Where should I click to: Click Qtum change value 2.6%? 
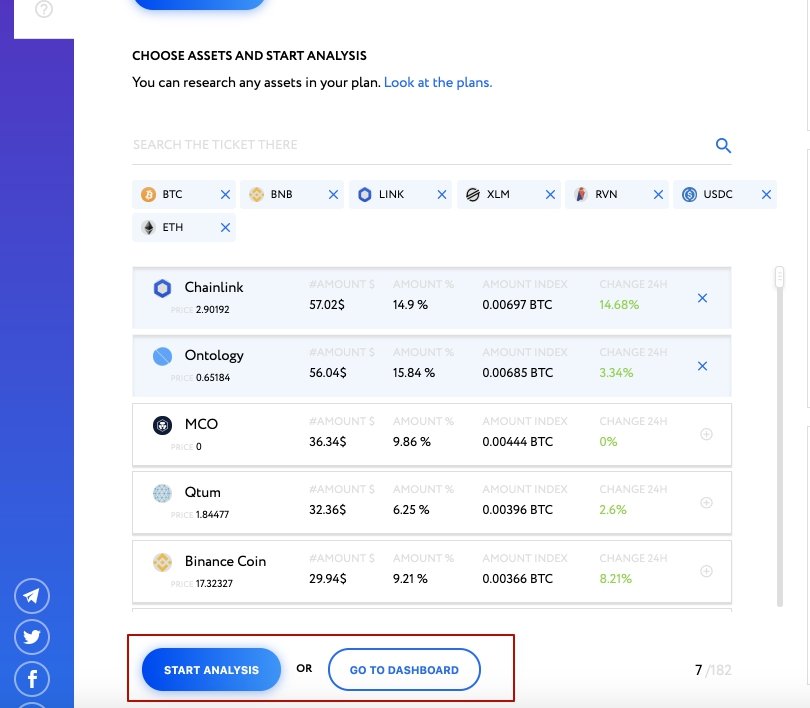[x=613, y=510]
